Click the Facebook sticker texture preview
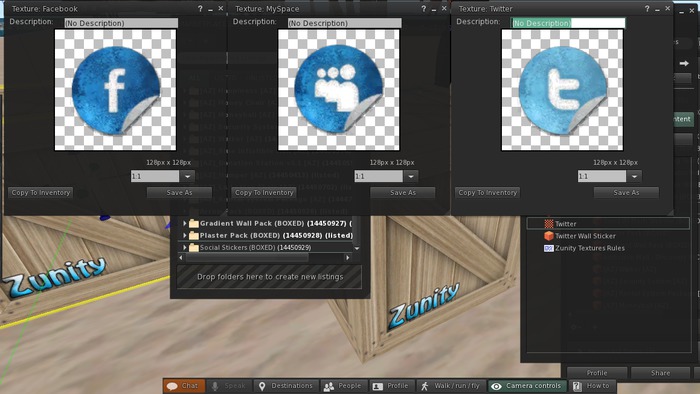The width and height of the screenshot is (700, 394). pos(115,90)
